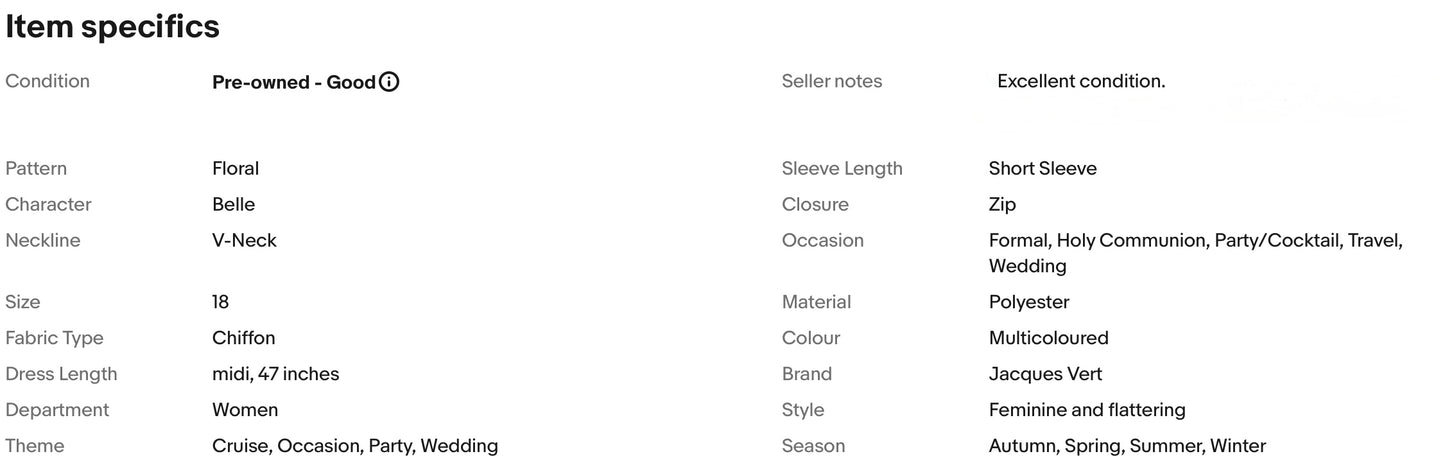Click the Zip closure value
The image size is (1445, 472).
coord(1002,204)
